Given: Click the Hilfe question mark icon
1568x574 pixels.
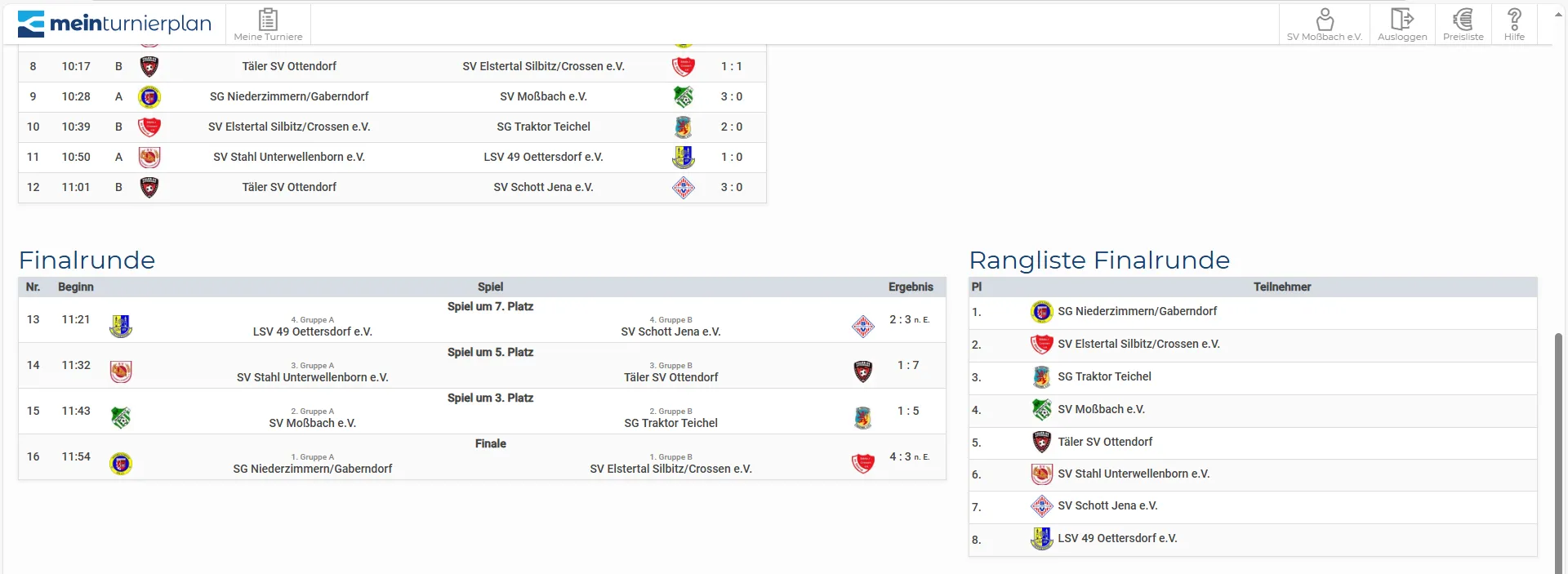Looking at the screenshot, I should tap(1514, 24).
